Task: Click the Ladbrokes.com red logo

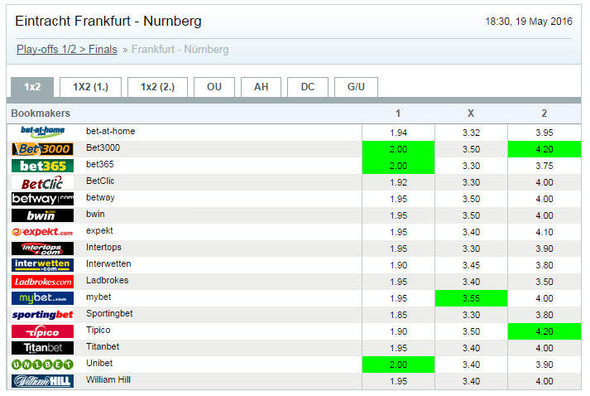Action: coord(43,282)
